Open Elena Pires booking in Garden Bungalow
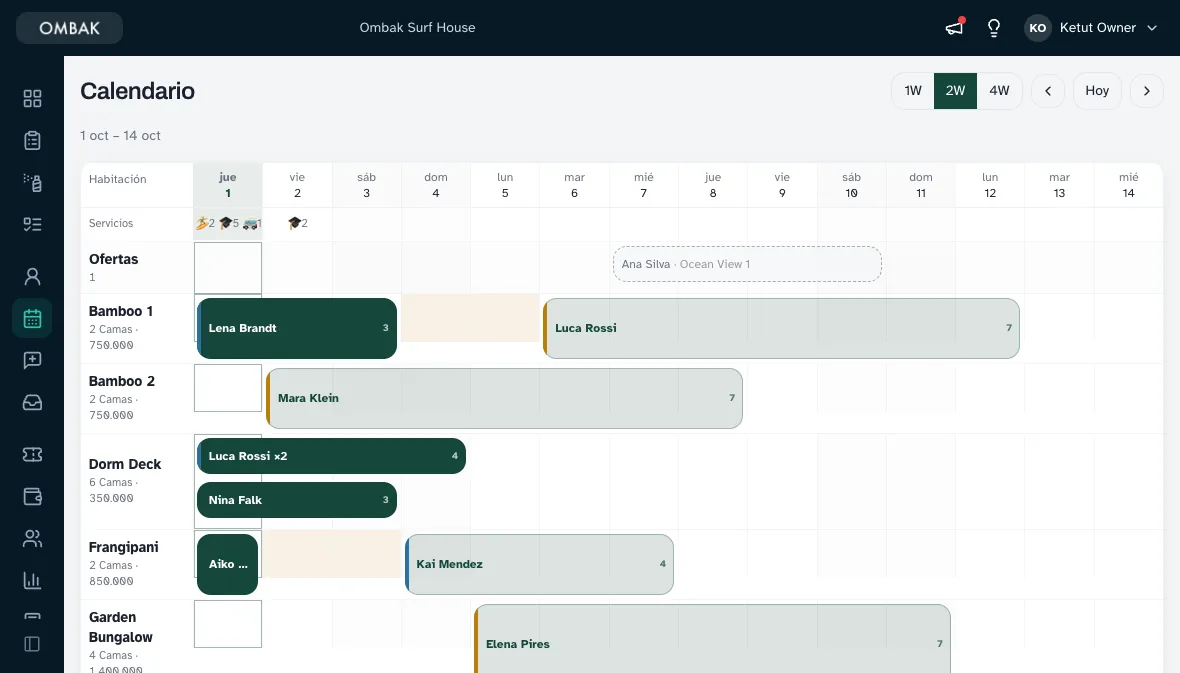1180x673 pixels. (x=712, y=640)
